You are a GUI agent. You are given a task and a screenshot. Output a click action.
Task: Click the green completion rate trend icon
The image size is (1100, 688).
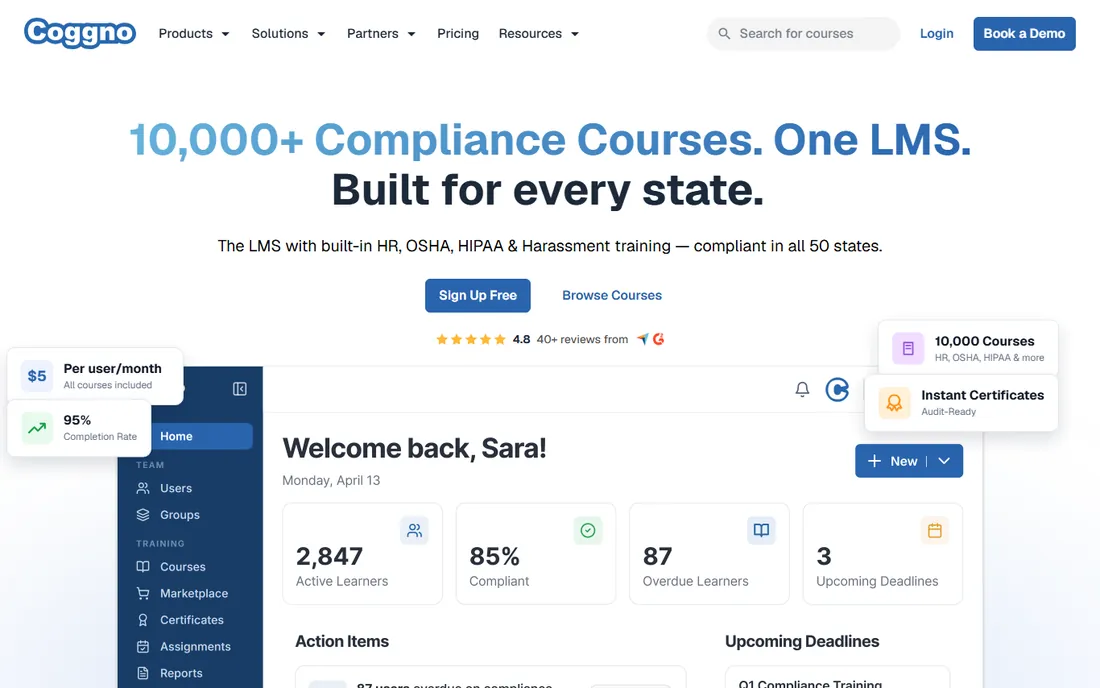36,428
